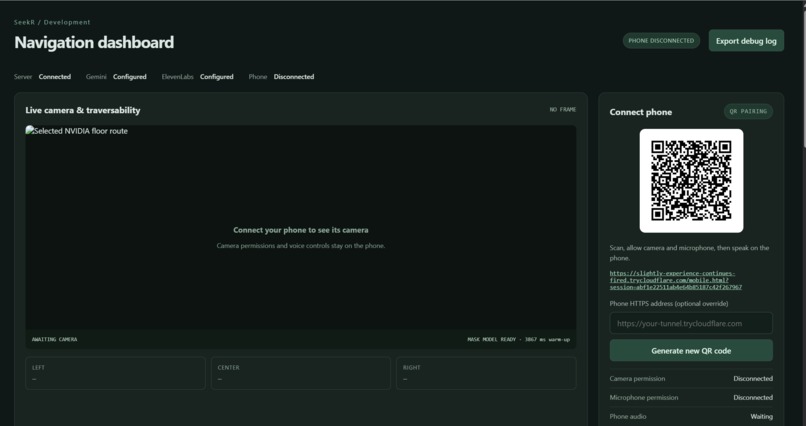Viewport: 806px width, 426px height.
Task: Click the Gemini Configured status
Action: (116, 77)
